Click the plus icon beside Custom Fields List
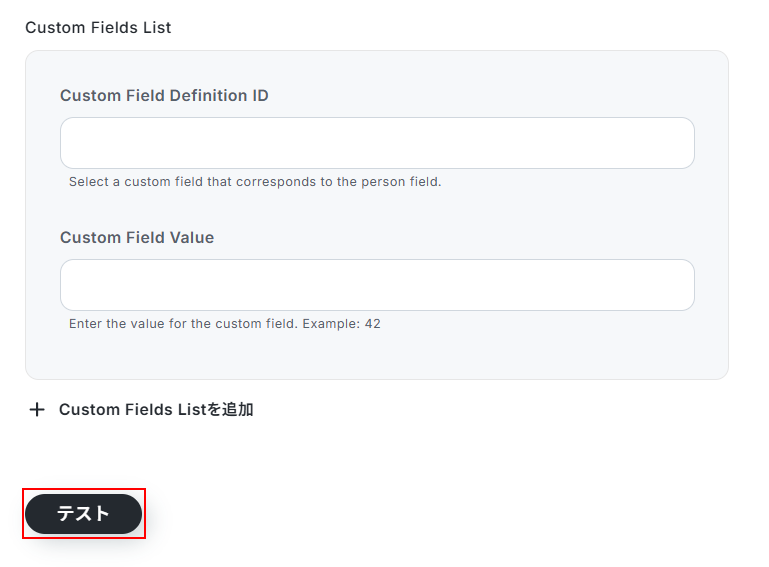Viewport: 769px width, 567px height. 37,410
